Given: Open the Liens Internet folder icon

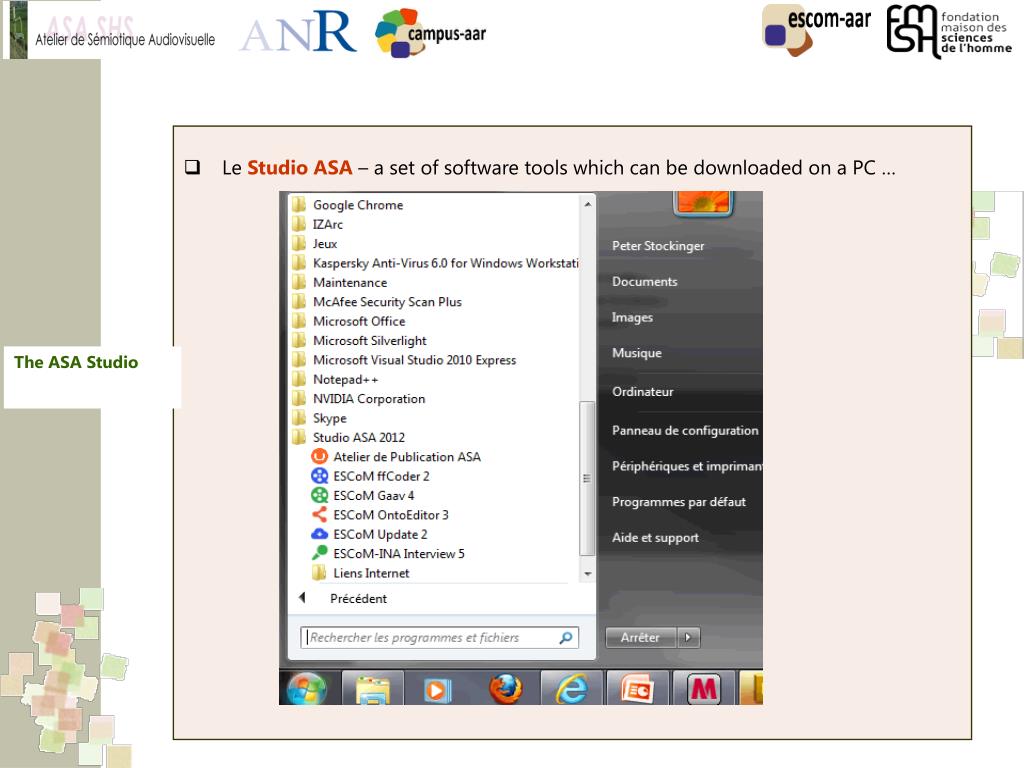Looking at the screenshot, I should (319, 573).
